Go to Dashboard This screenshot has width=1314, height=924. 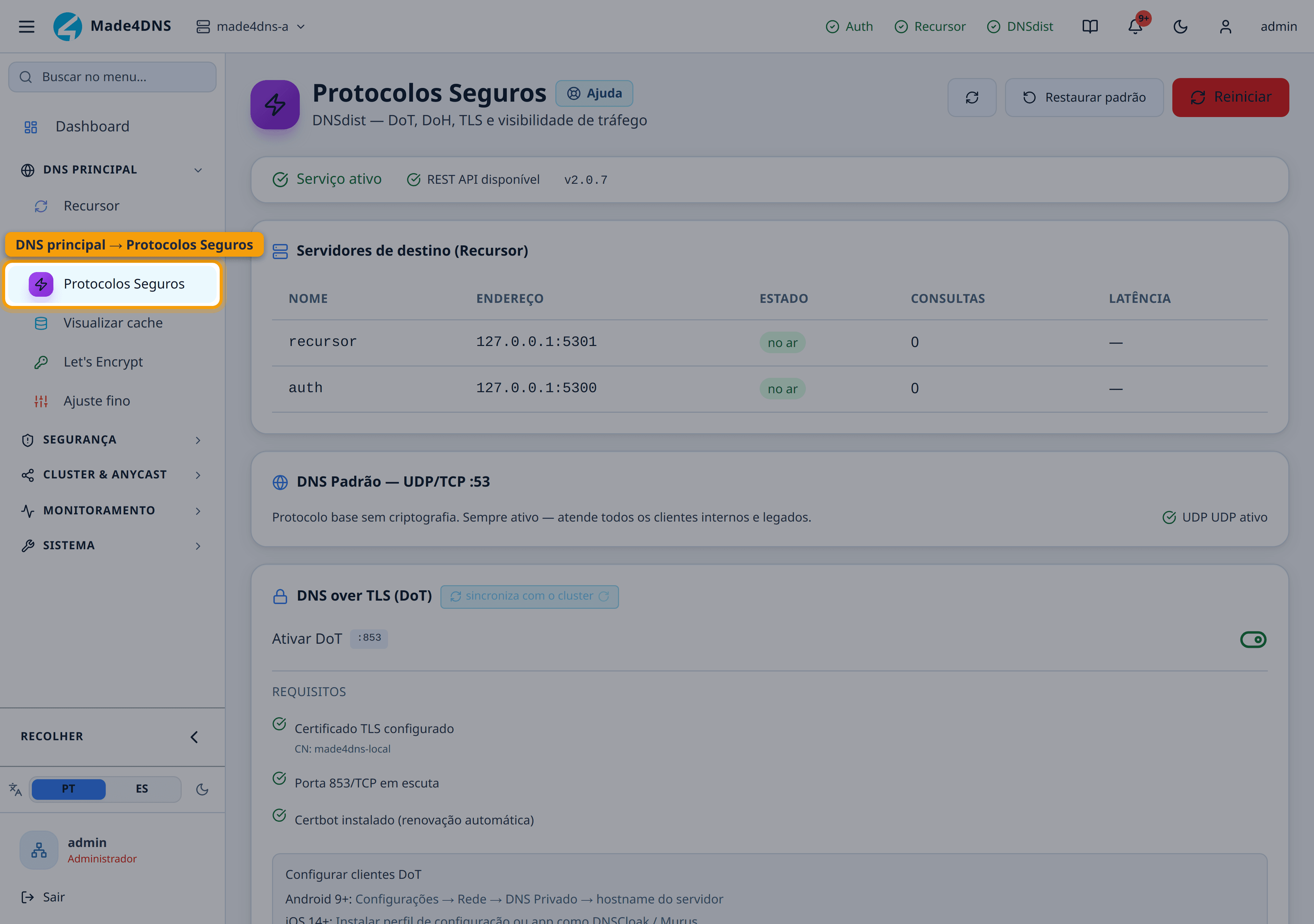112,127
